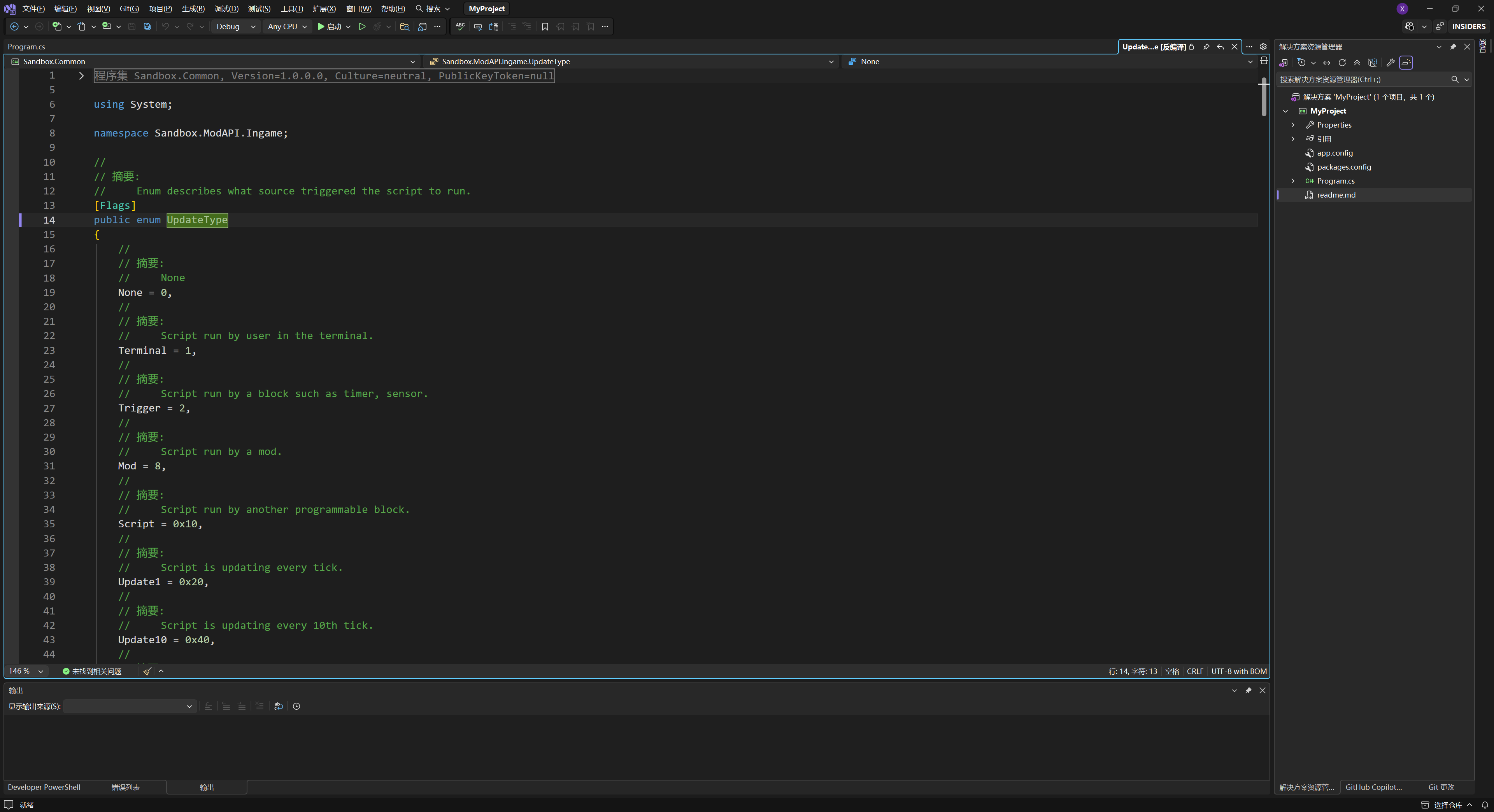The image size is (1494, 812).
Task: Click the spell checker ABC icon
Action: [x=460, y=27]
